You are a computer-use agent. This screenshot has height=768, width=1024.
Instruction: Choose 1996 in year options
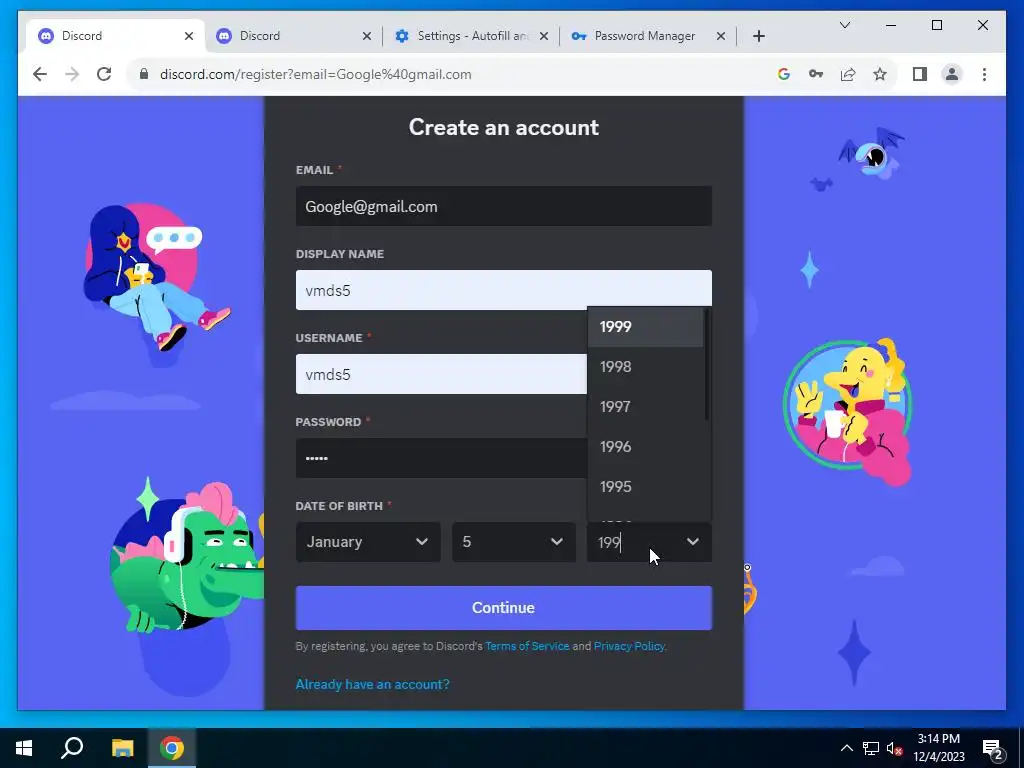645,447
